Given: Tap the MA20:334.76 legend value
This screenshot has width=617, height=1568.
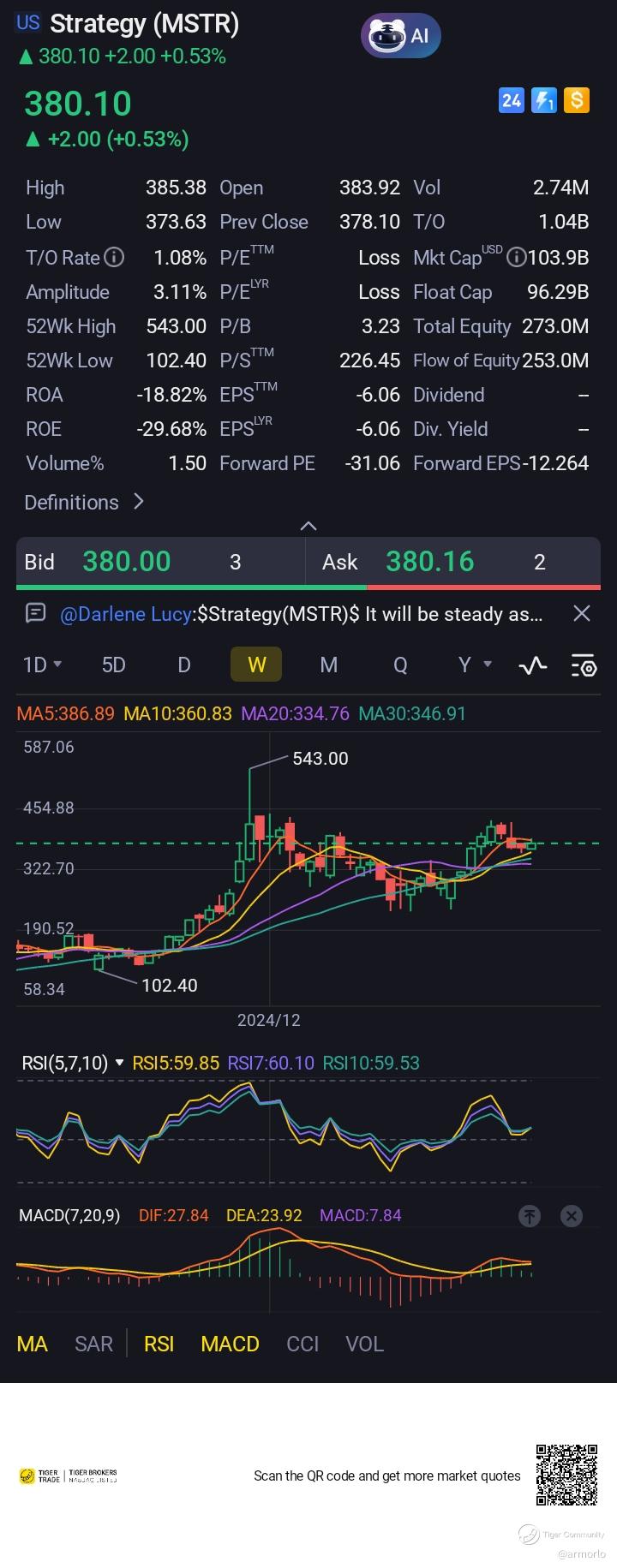Looking at the screenshot, I should pyautogui.click(x=295, y=713).
